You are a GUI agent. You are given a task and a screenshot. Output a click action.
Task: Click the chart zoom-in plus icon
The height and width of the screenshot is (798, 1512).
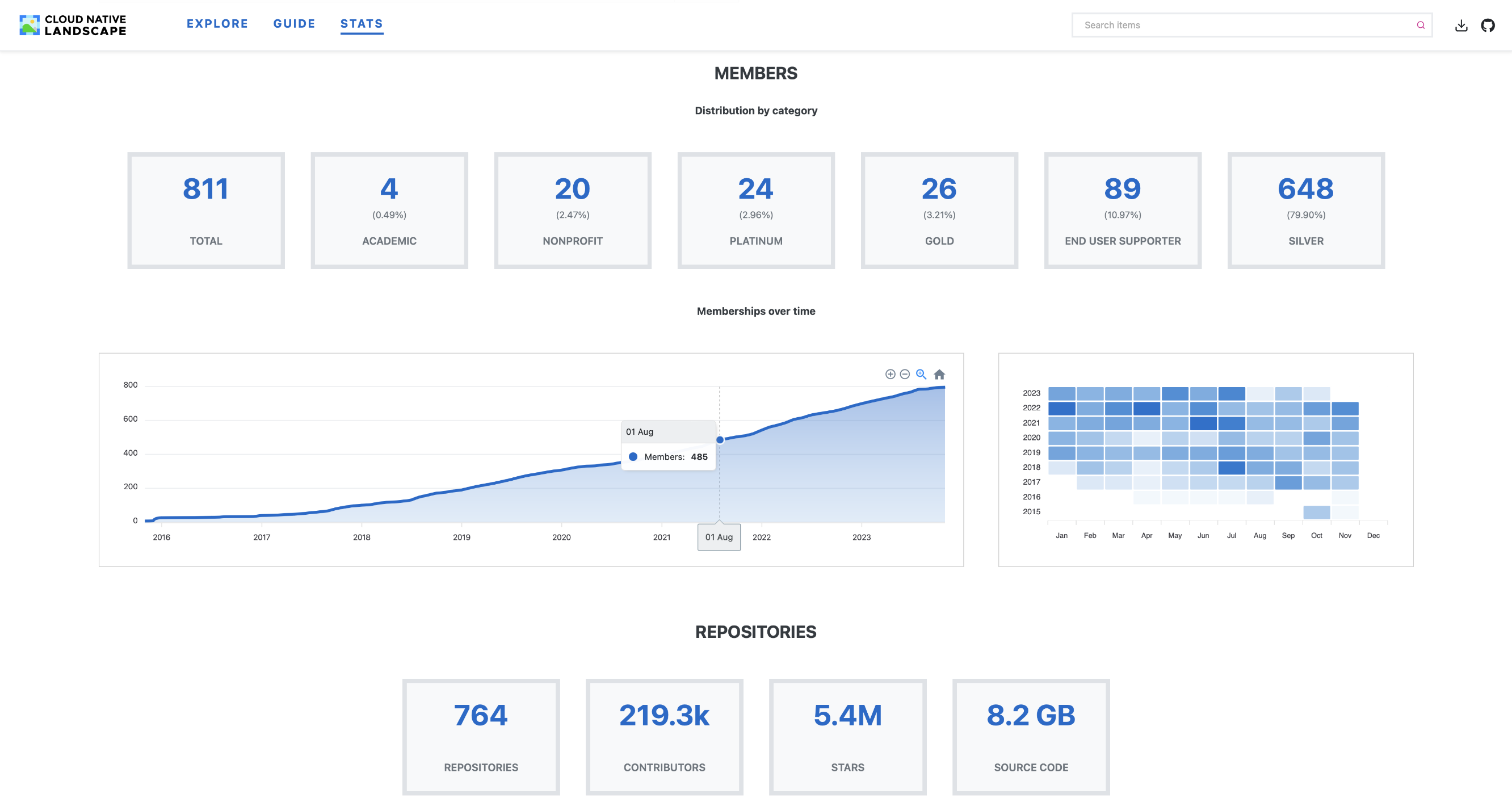890,375
